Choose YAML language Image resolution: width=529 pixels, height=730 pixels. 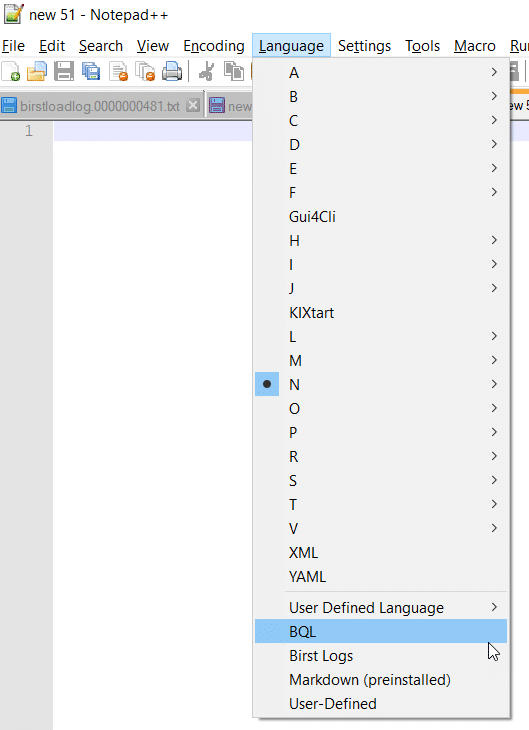tap(381, 577)
